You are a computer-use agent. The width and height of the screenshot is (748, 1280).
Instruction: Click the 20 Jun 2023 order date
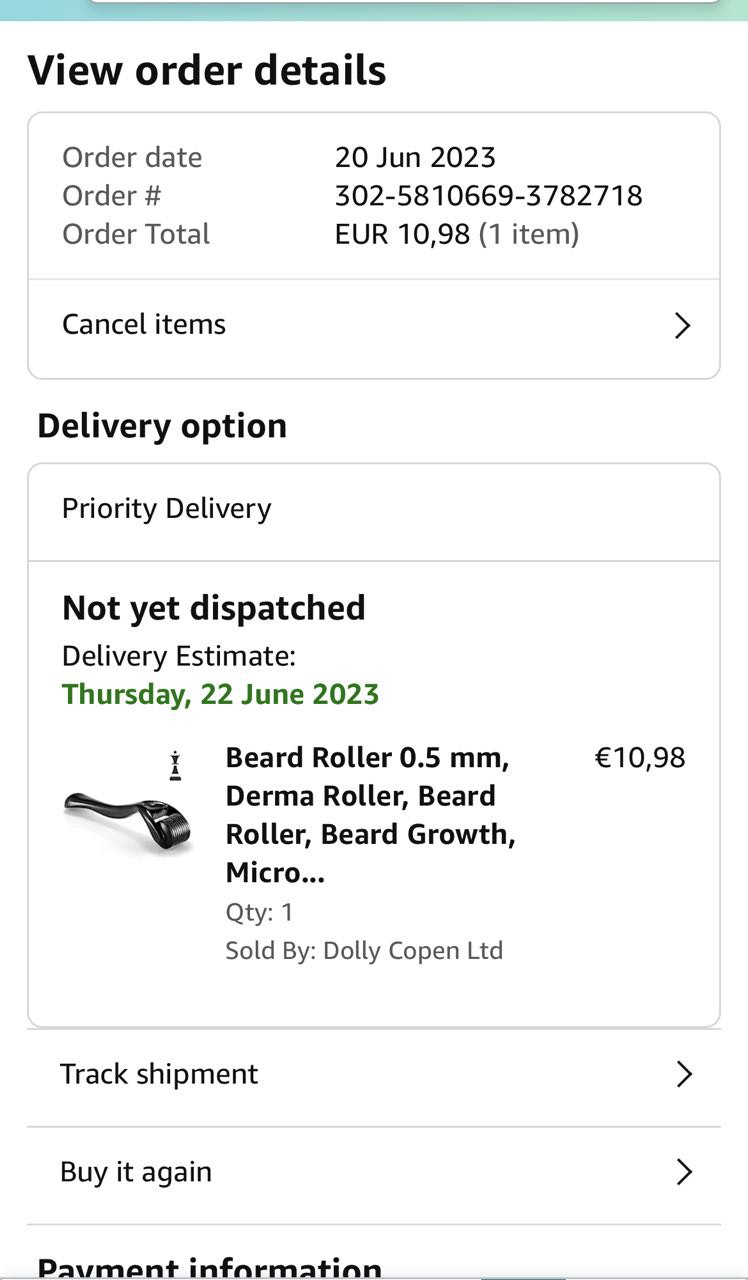click(415, 158)
